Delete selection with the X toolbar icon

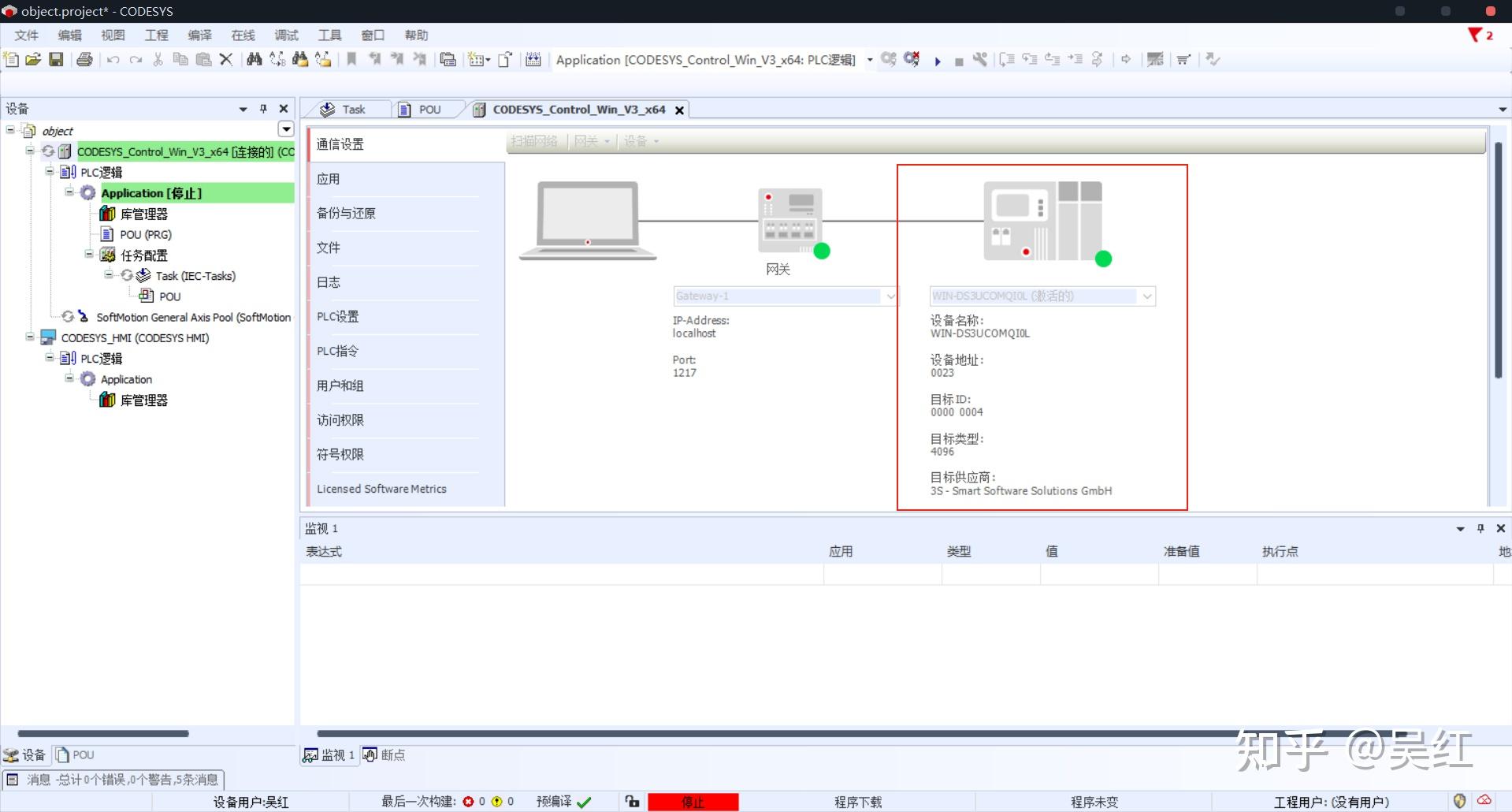tap(226, 59)
